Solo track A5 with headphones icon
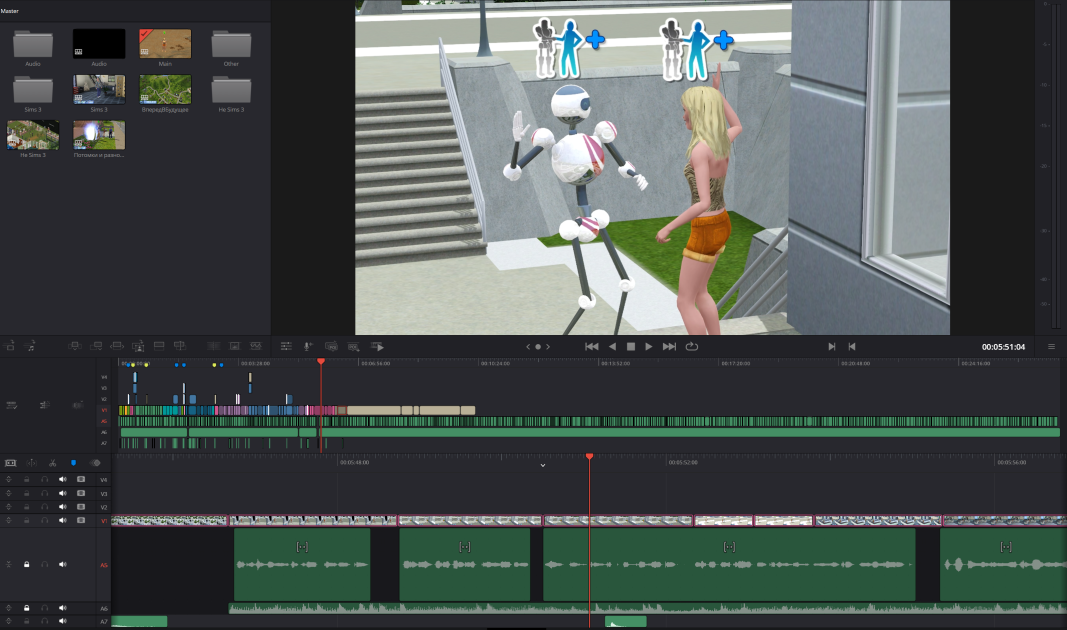 [45, 565]
